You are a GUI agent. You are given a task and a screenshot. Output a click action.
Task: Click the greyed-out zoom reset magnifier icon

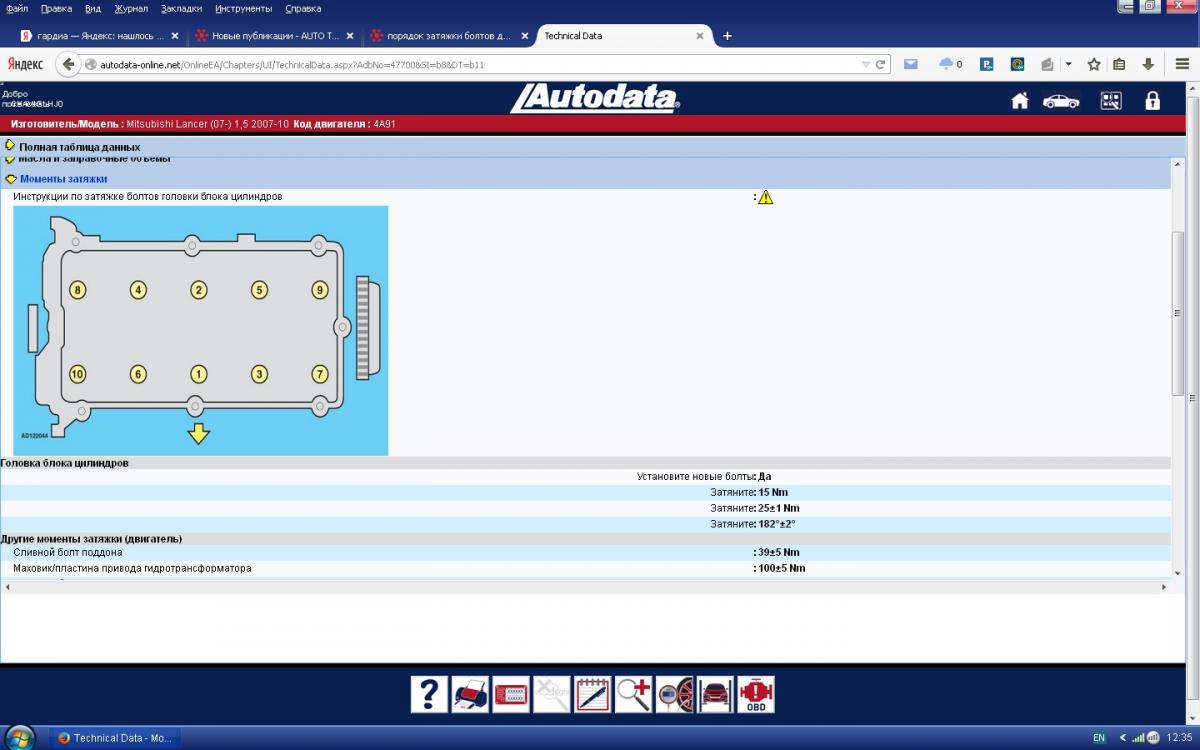click(552, 694)
